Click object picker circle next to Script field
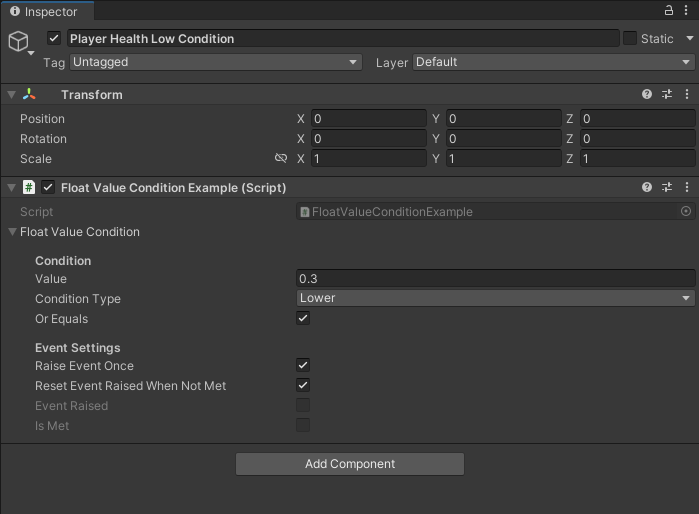The width and height of the screenshot is (699, 514). pyautogui.click(x=686, y=212)
